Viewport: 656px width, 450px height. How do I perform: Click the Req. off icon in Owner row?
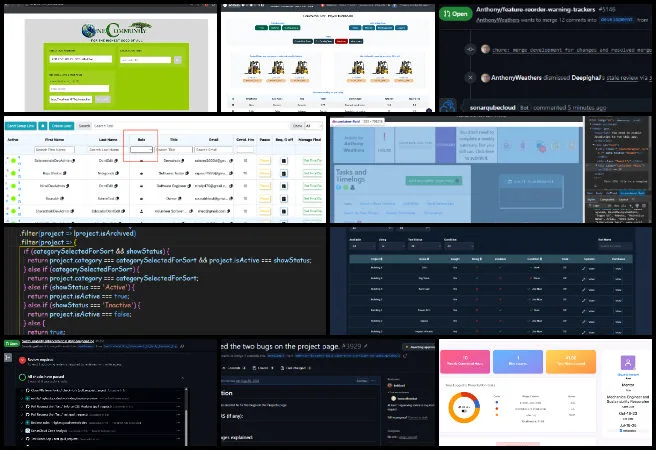[284, 199]
